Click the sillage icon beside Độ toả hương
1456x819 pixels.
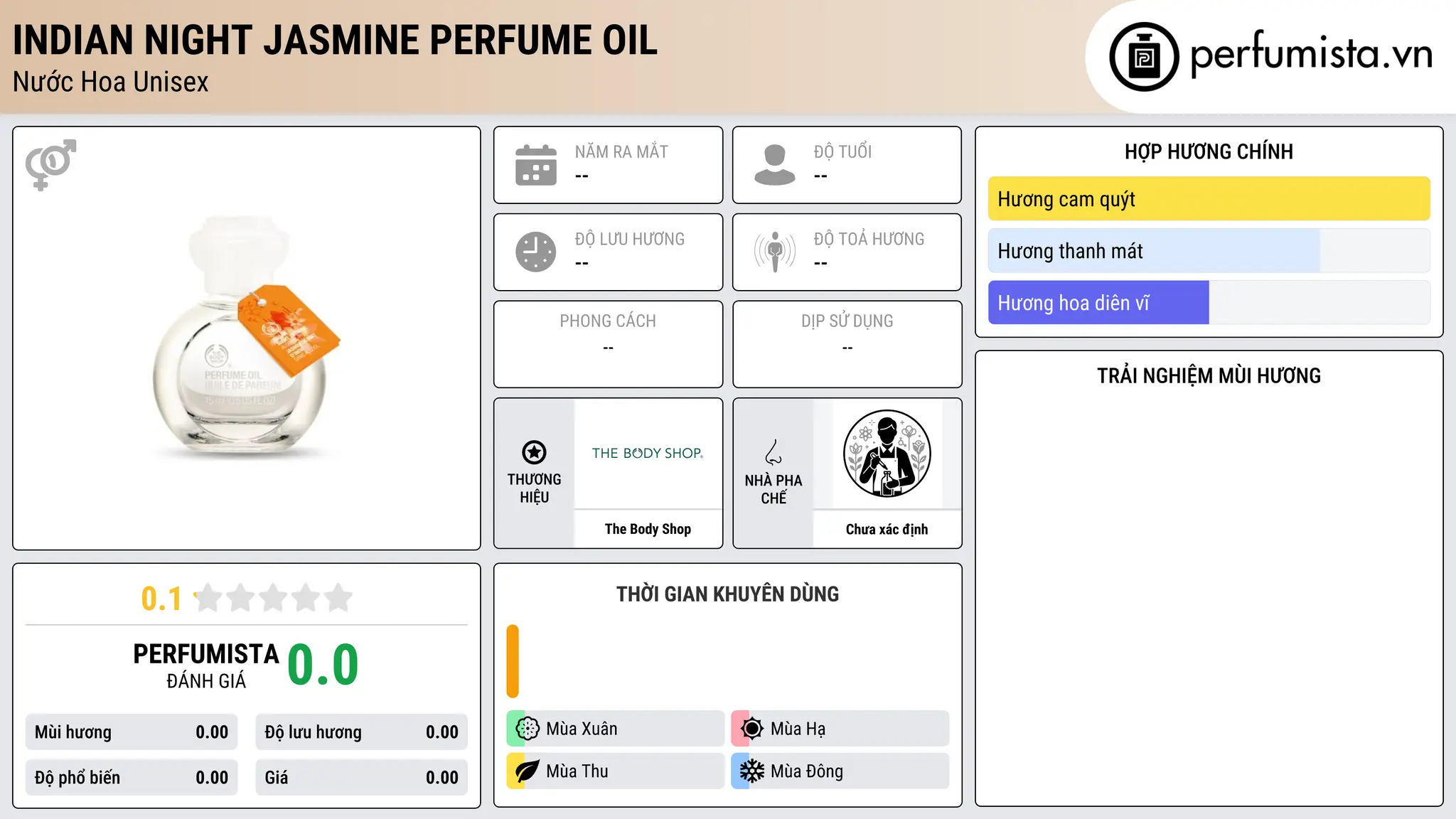pos(774,252)
